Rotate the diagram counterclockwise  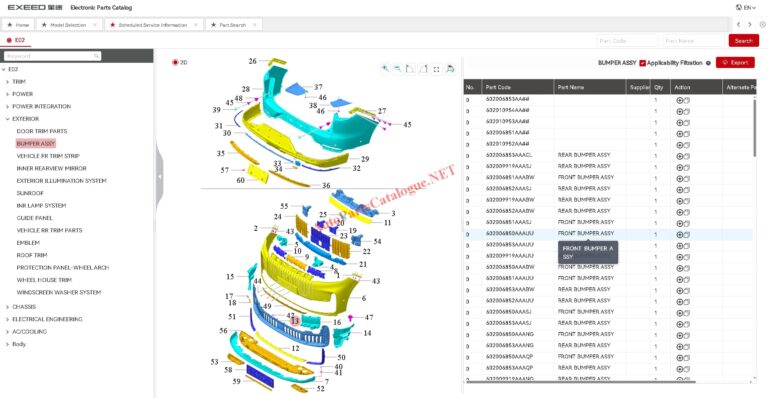(410, 69)
